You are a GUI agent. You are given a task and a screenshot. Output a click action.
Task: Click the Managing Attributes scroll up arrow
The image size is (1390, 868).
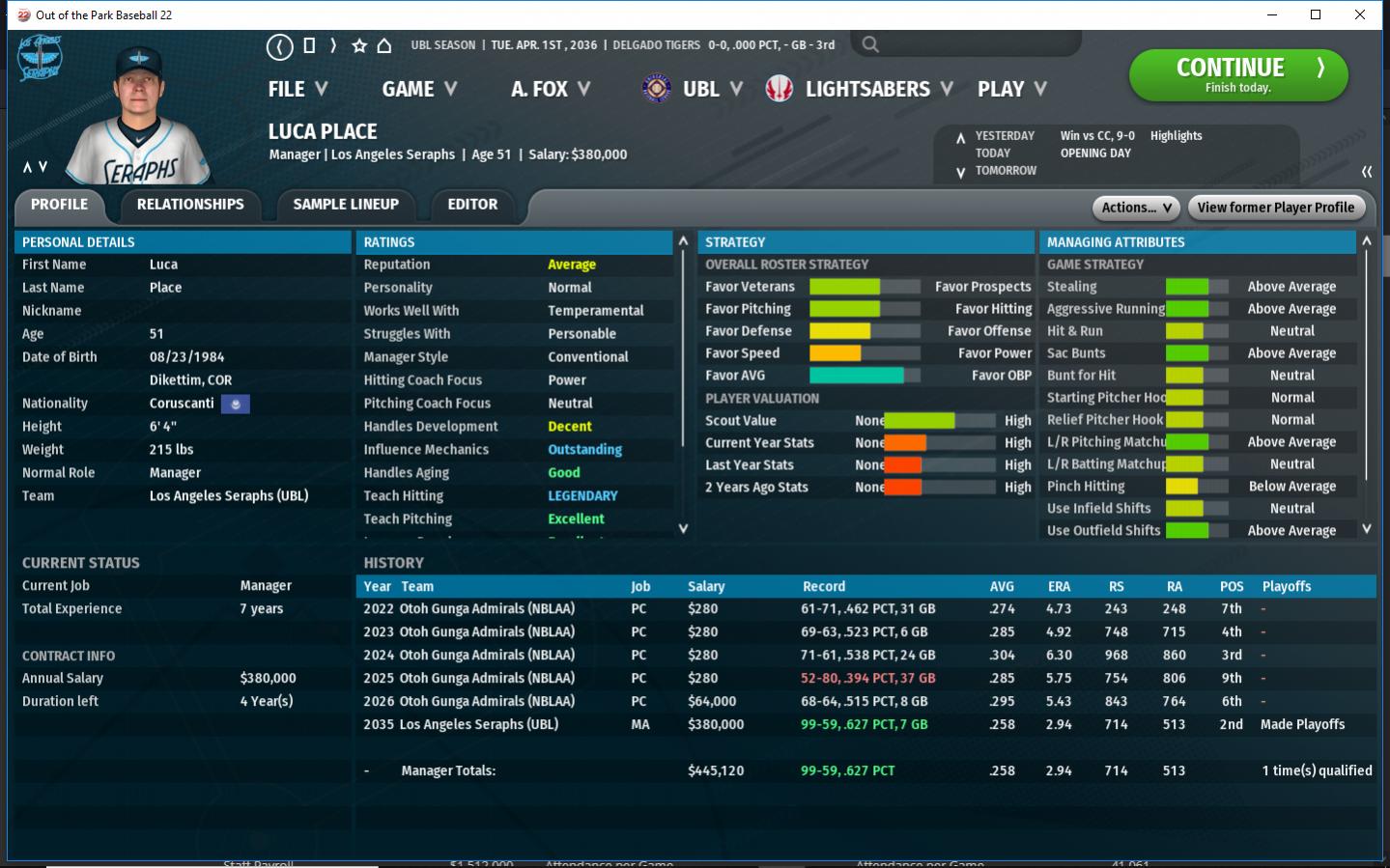pos(1366,241)
